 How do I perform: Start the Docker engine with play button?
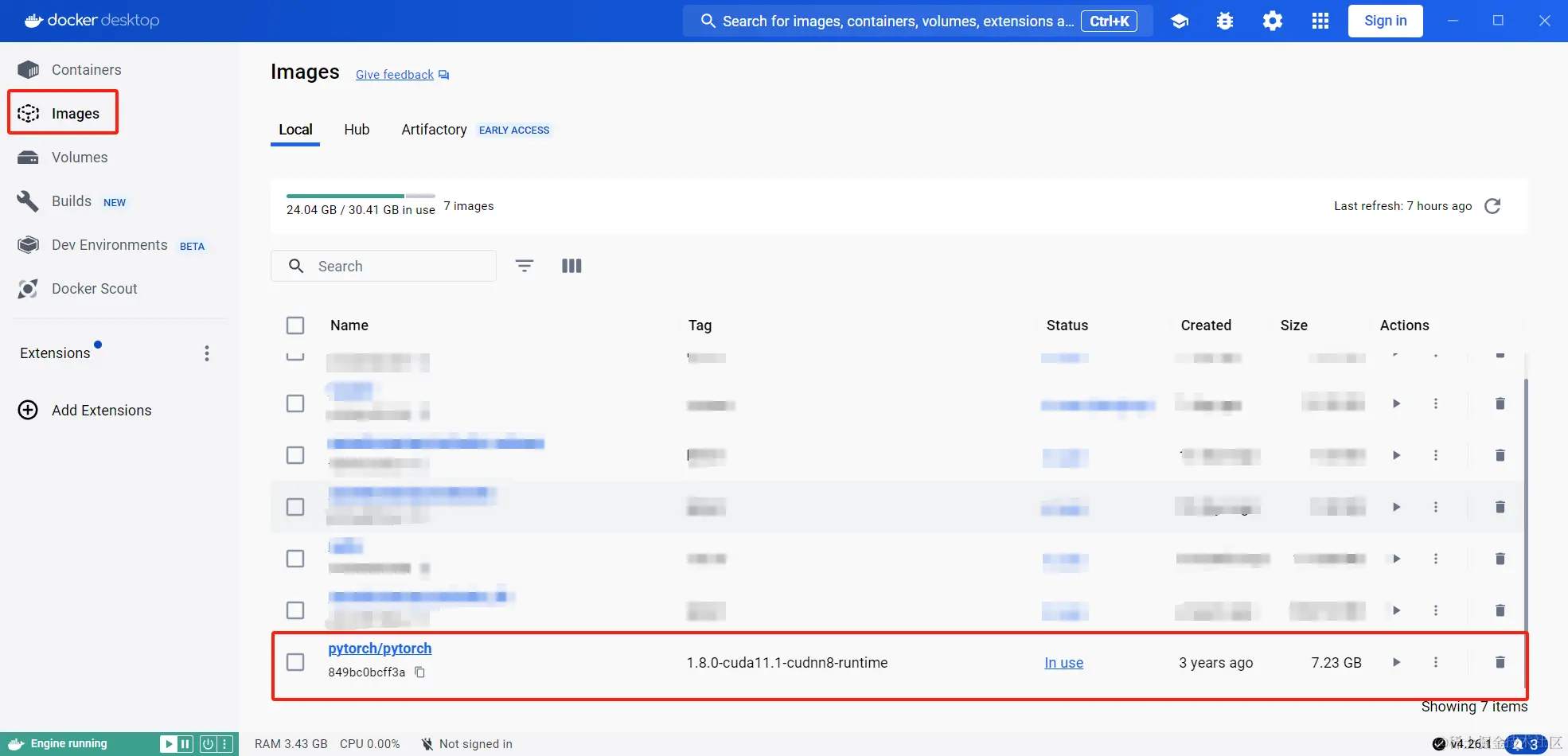[169, 744]
